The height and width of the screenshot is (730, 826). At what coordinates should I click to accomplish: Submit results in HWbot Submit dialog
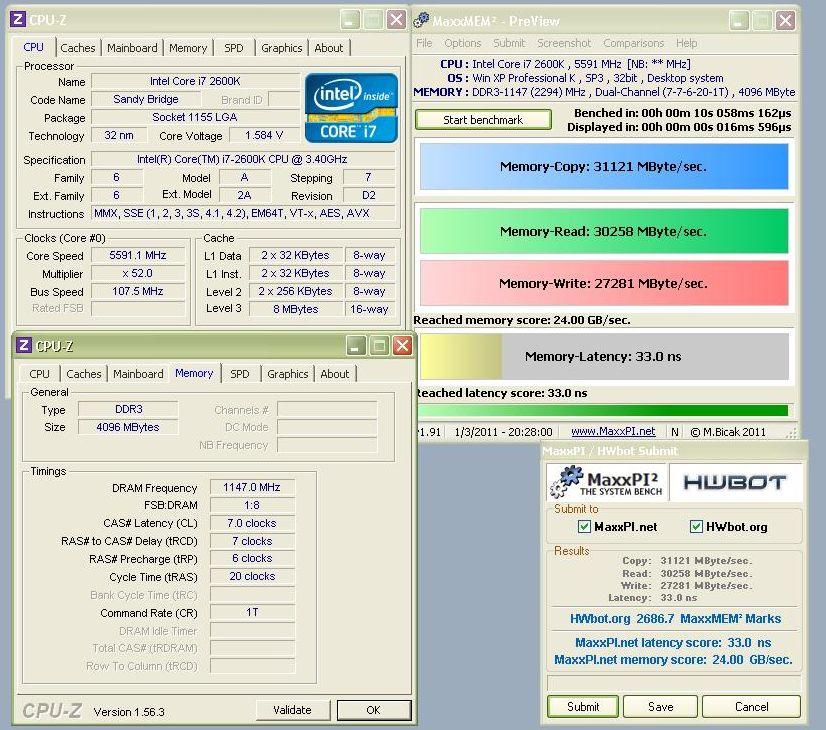583,706
